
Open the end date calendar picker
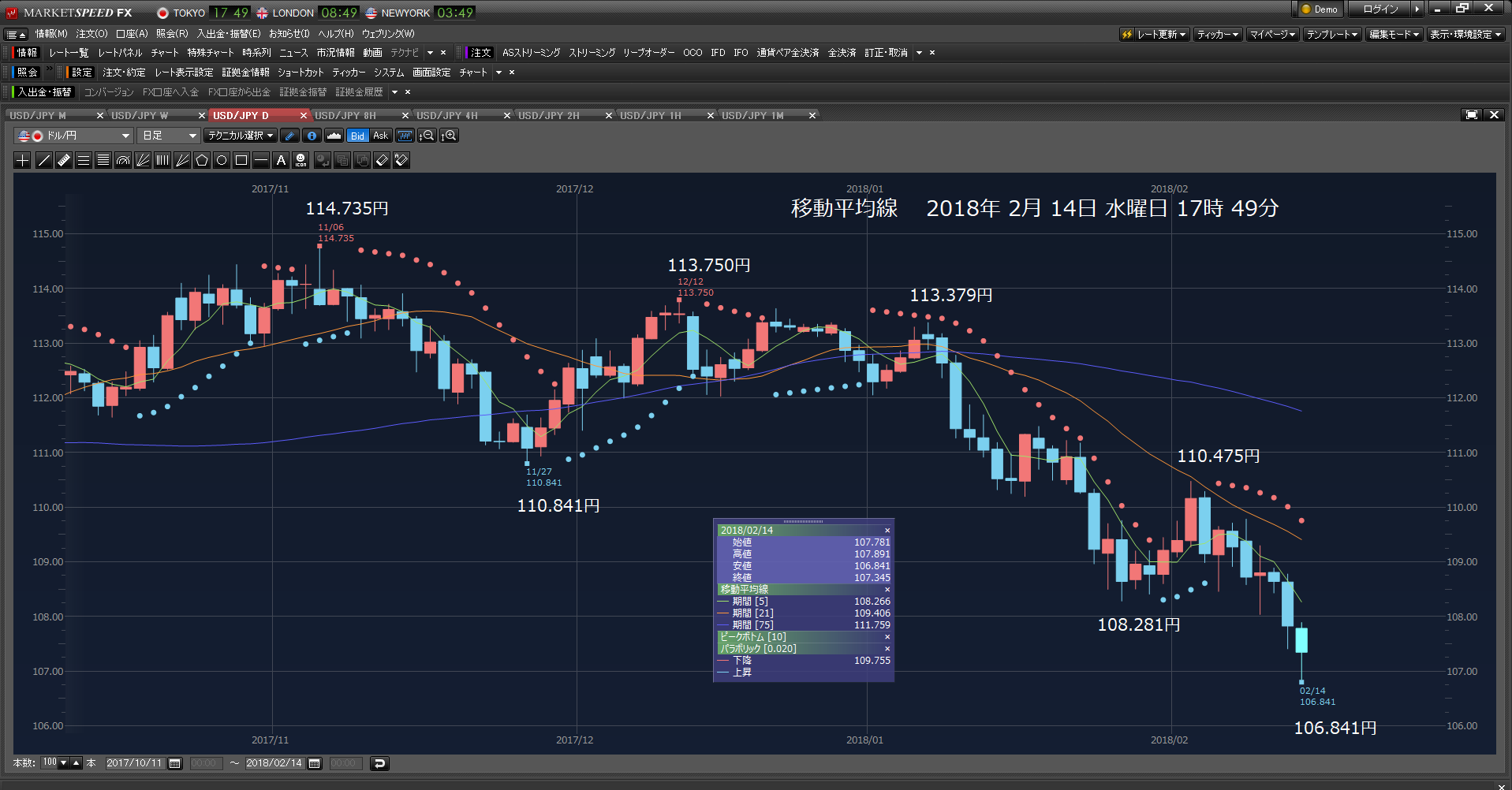(315, 763)
